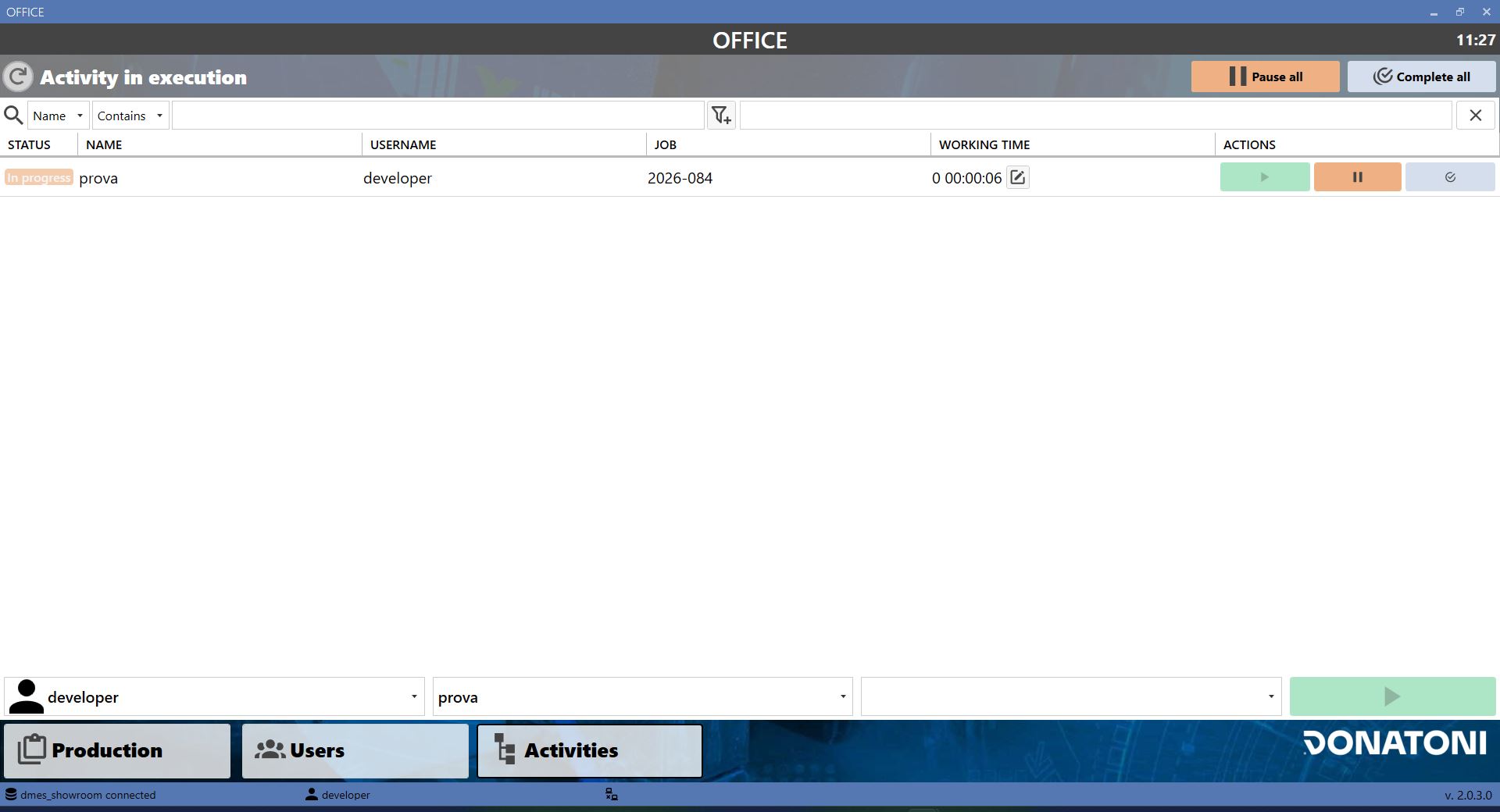Click the In progress status badge
The image size is (1500, 812).
39,177
